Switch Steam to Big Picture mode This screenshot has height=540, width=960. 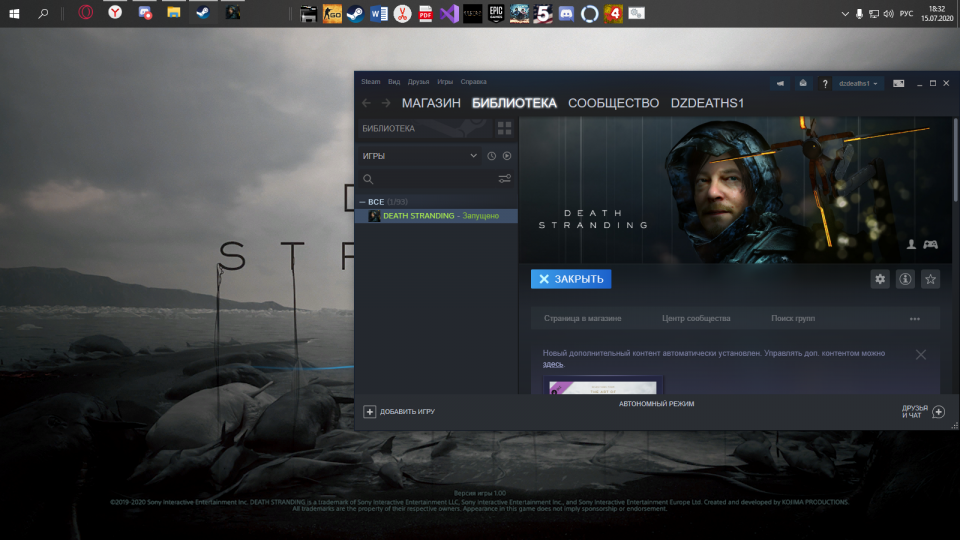click(898, 83)
